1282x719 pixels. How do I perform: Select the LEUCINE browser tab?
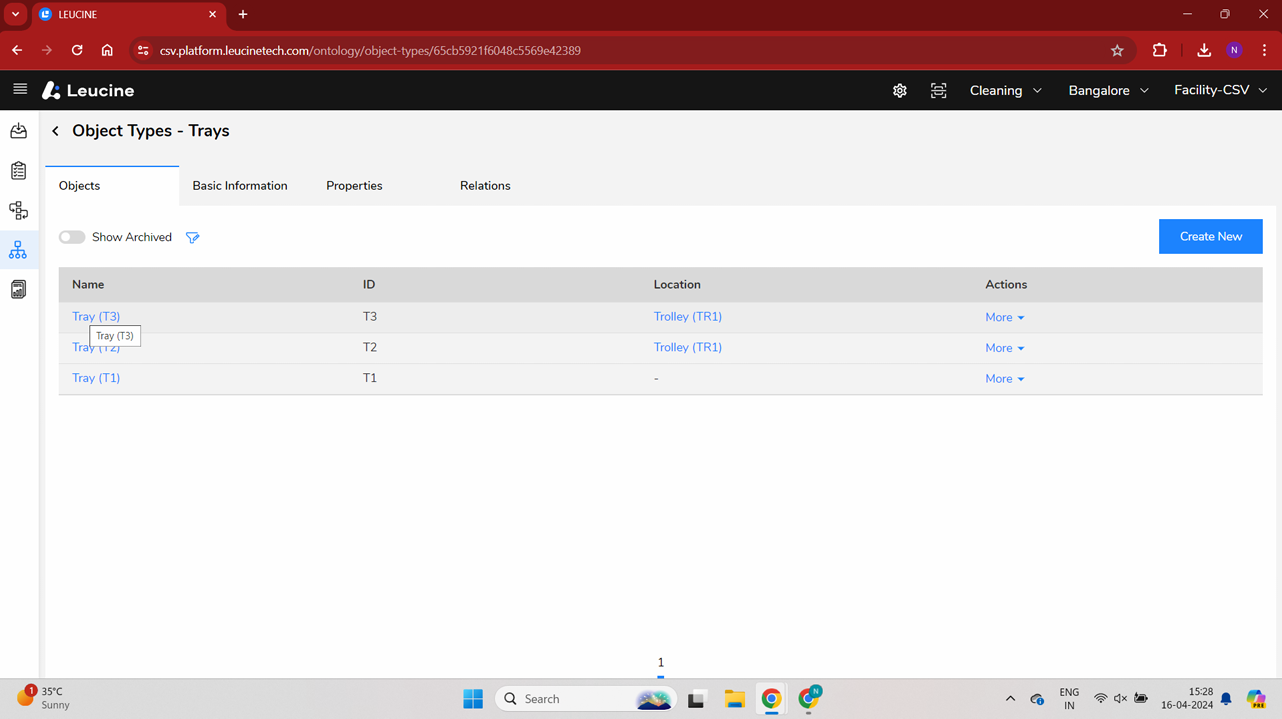click(x=128, y=14)
